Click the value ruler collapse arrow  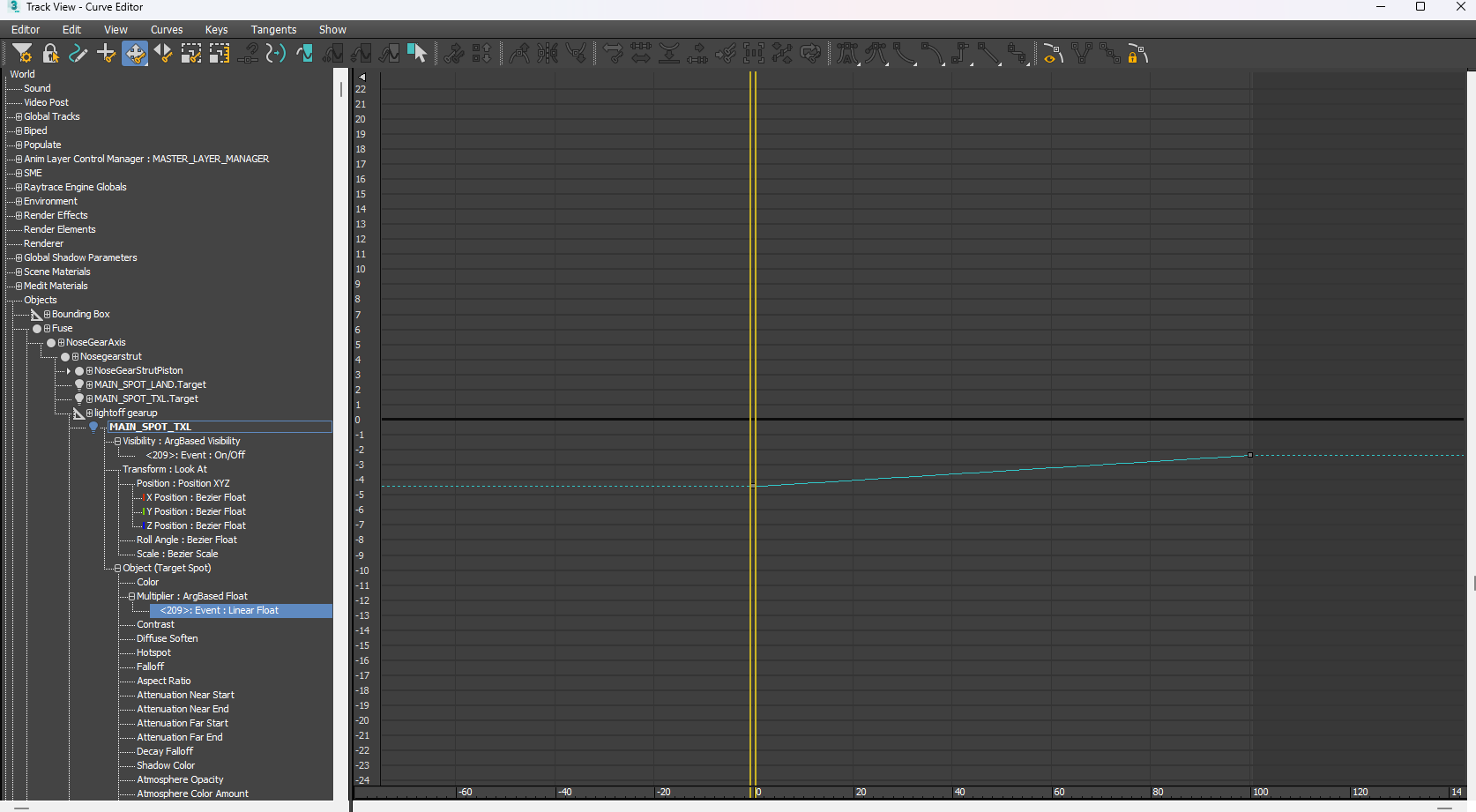[x=362, y=77]
